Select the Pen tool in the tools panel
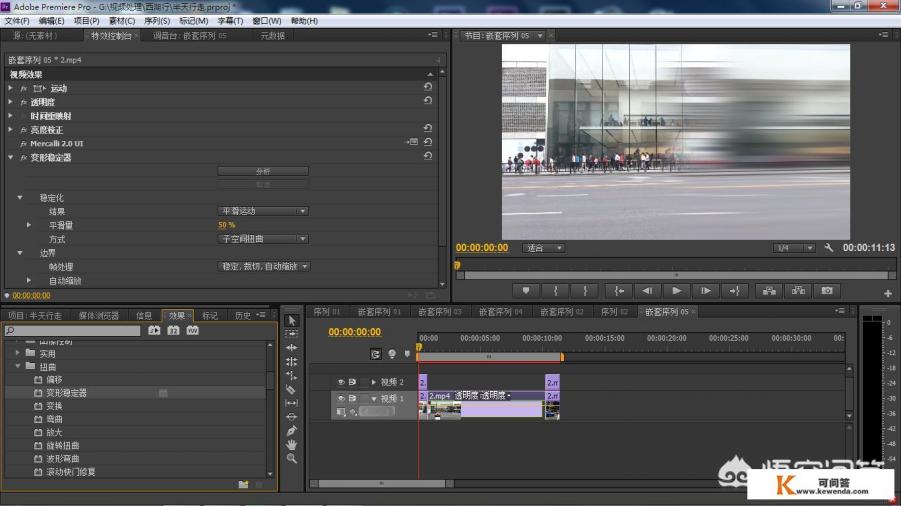The image size is (901, 506). click(291, 430)
